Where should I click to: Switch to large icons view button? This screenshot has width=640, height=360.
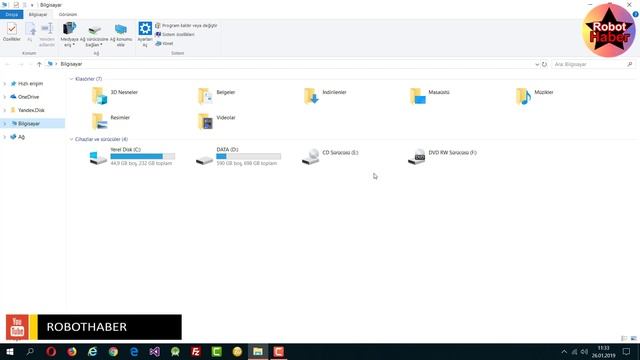pos(634,338)
